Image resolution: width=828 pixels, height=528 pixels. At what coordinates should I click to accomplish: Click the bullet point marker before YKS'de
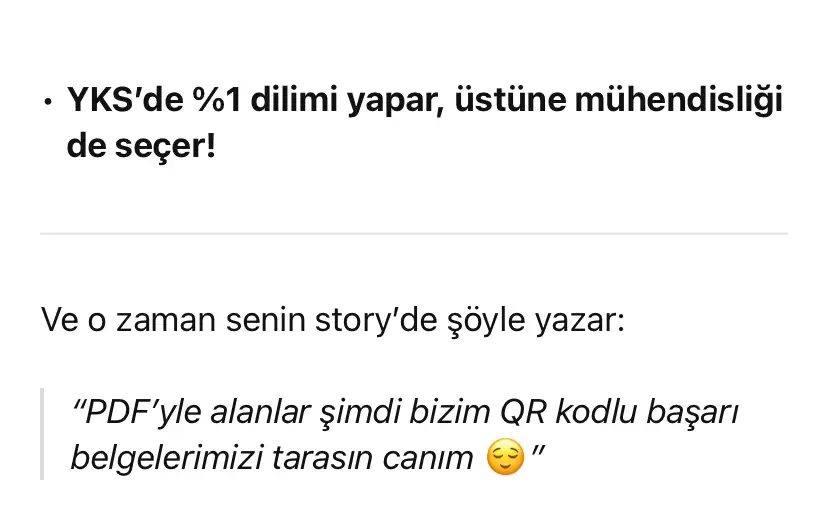(x=47, y=105)
